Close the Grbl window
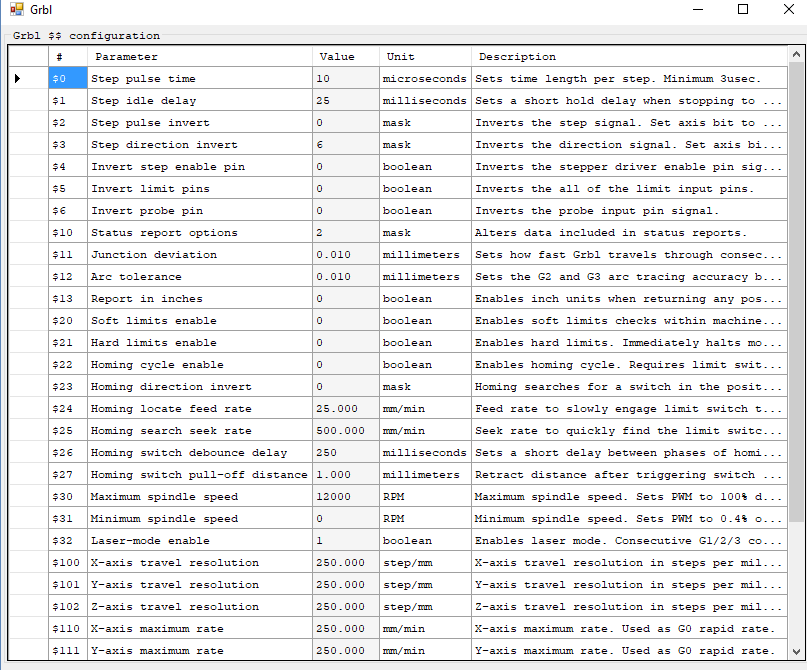This screenshot has width=807, height=670. pos(788,9)
